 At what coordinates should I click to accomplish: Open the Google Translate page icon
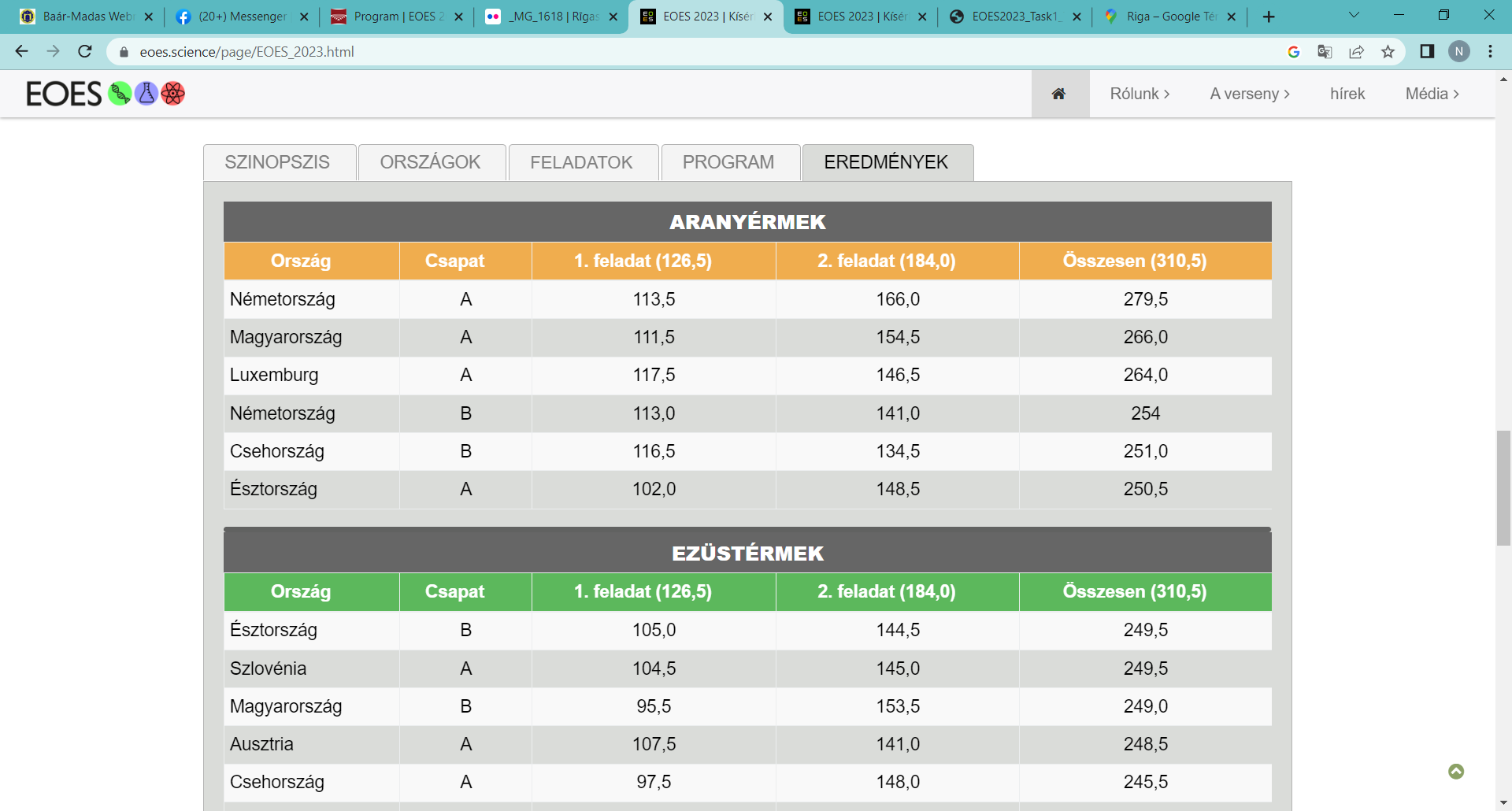(x=1325, y=52)
